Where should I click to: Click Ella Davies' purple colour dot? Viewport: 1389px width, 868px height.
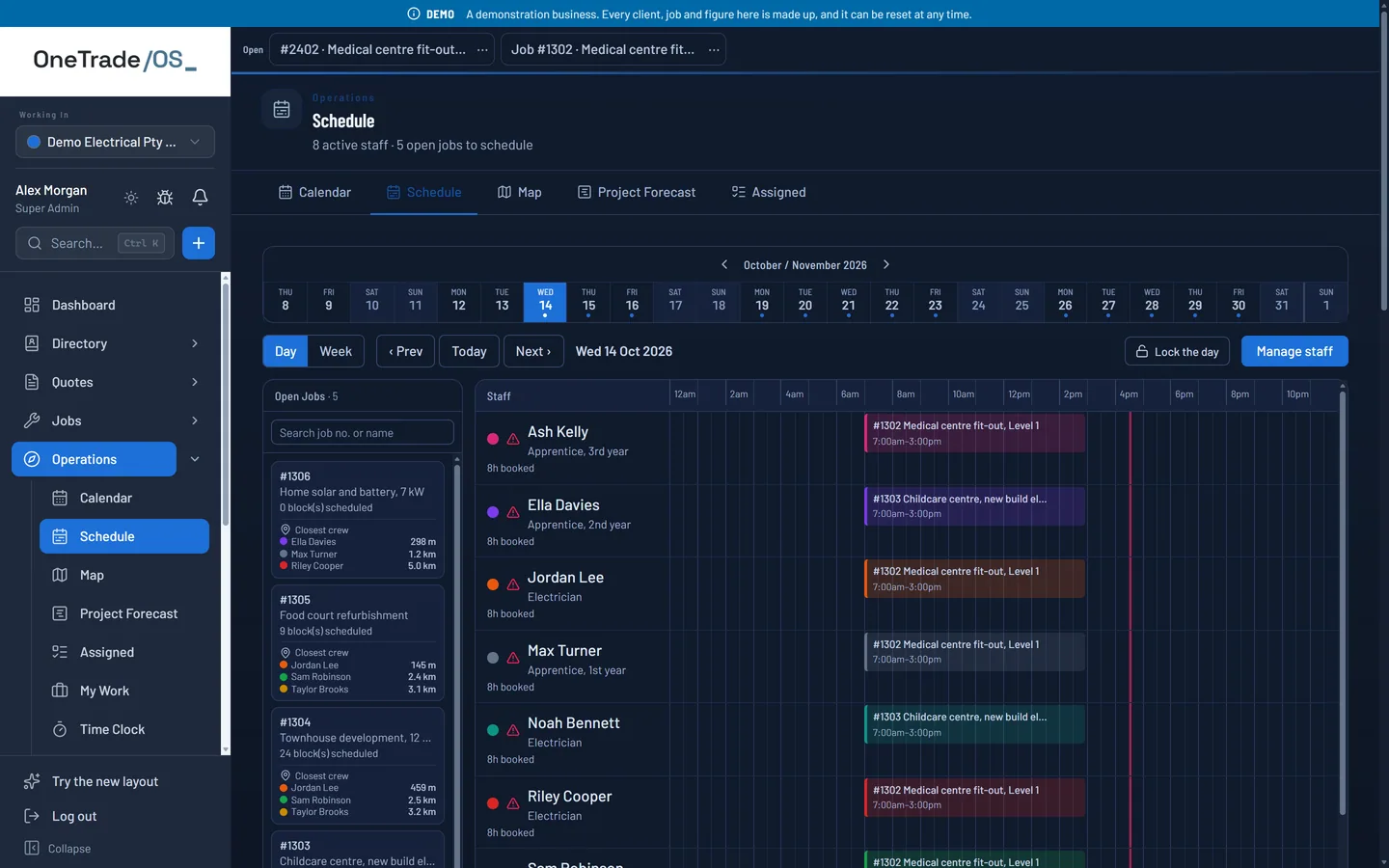[x=493, y=512]
